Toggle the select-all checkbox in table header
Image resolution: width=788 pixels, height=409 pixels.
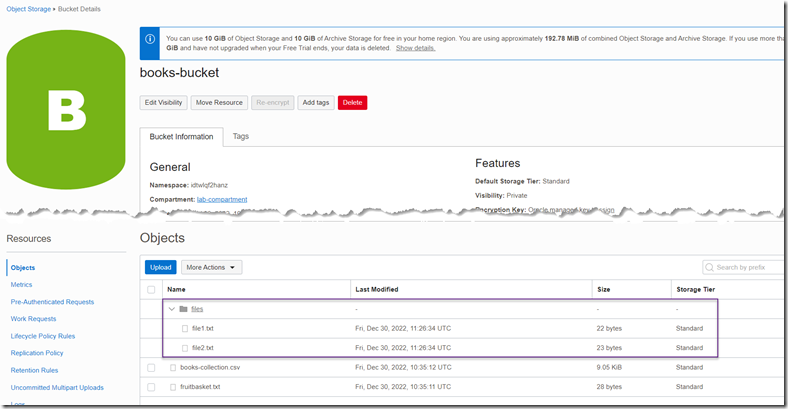click(x=152, y=289)
